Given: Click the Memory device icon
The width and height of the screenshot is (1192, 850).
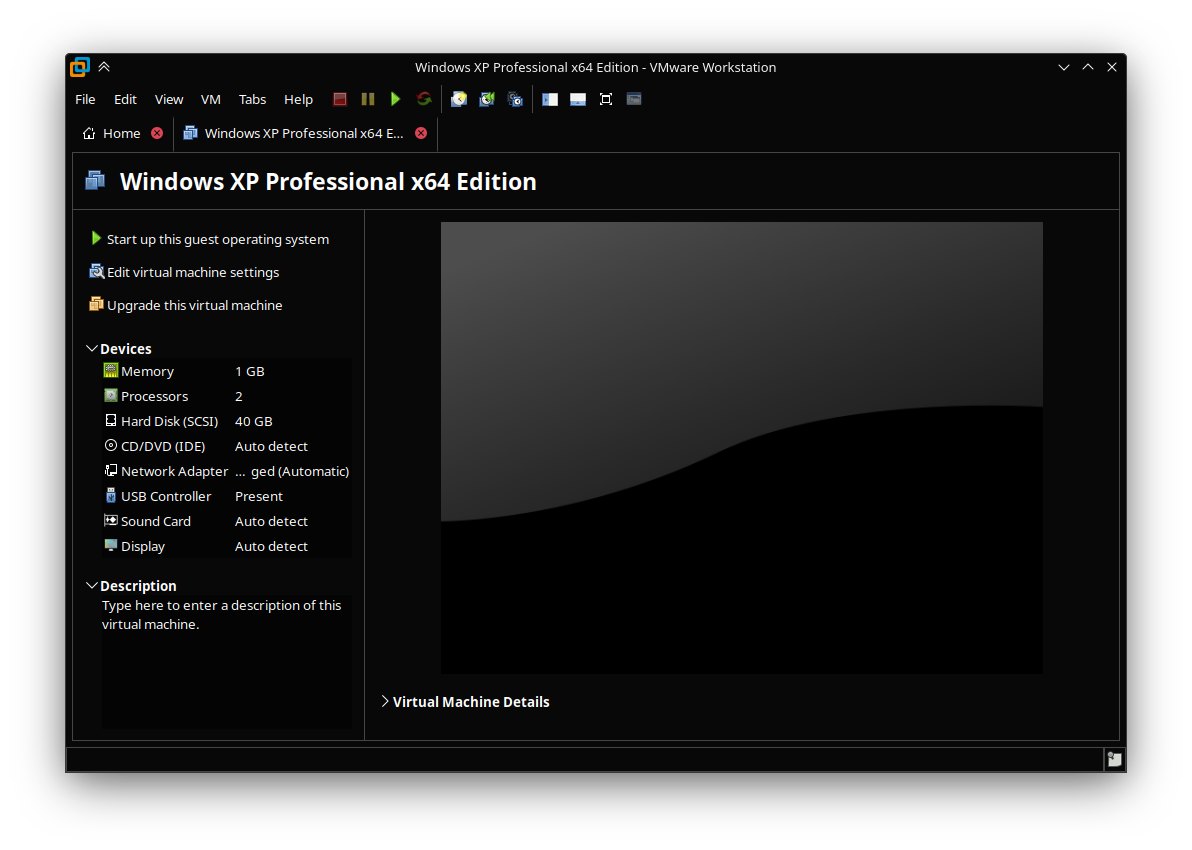Looking at the screenshot, I should pos(111,371).
